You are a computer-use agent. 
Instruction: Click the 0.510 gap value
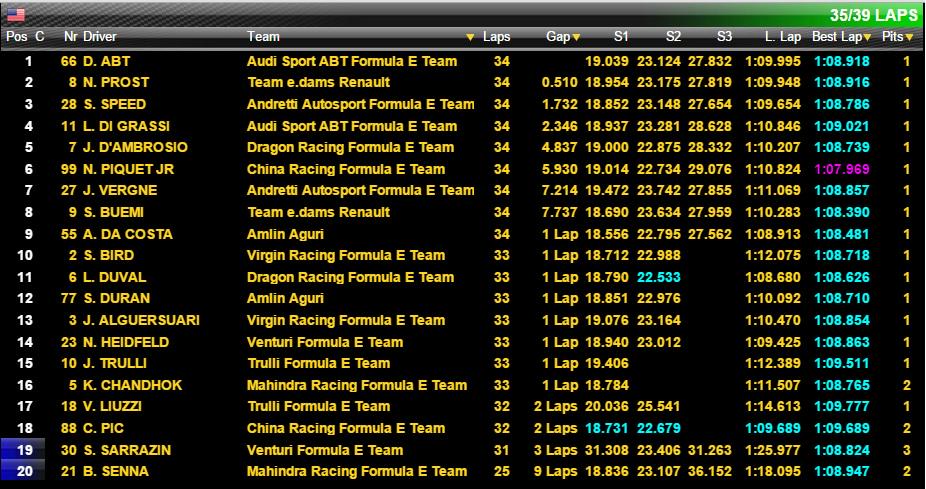point(560,83)
